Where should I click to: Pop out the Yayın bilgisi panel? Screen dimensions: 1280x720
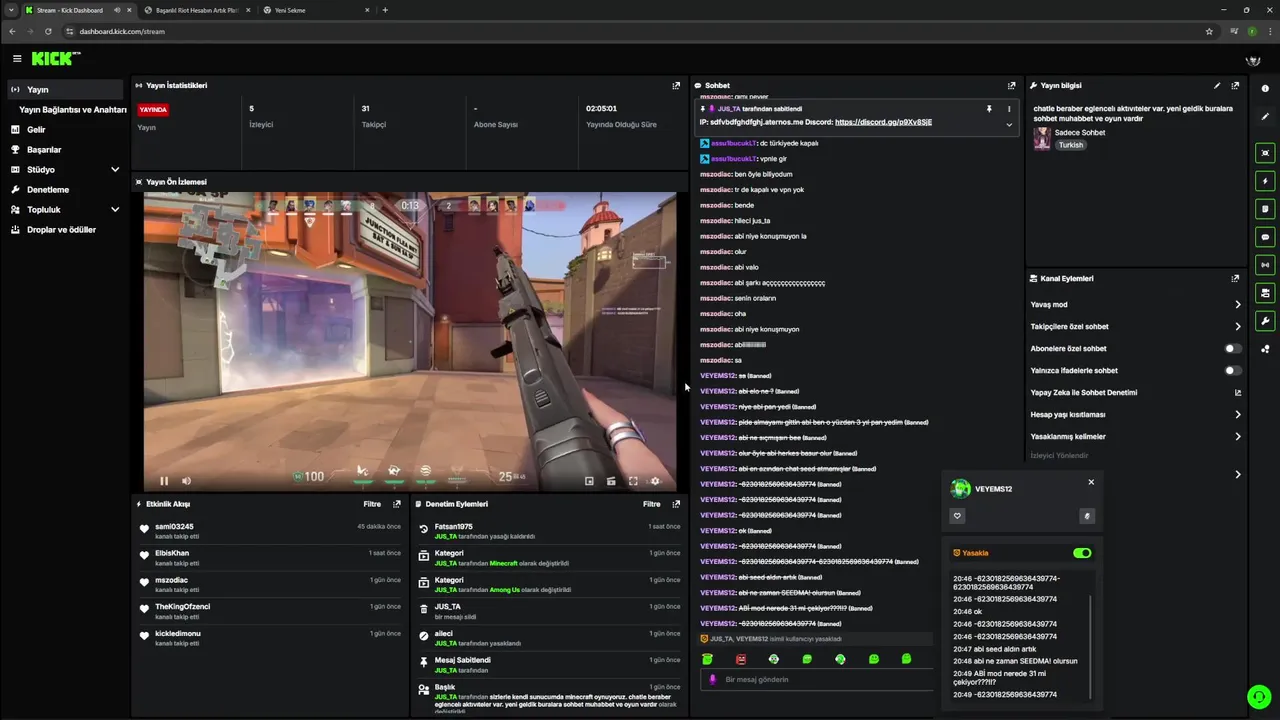[x=1235, y=85]
